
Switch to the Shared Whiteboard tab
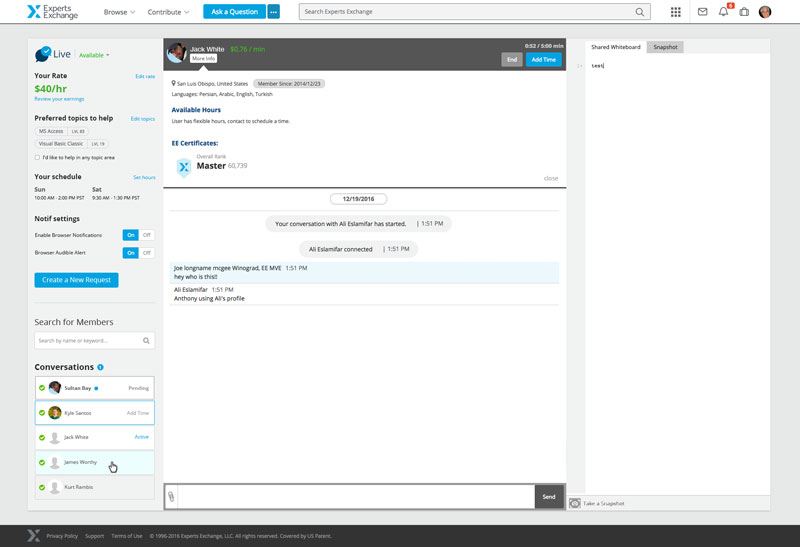616,47
